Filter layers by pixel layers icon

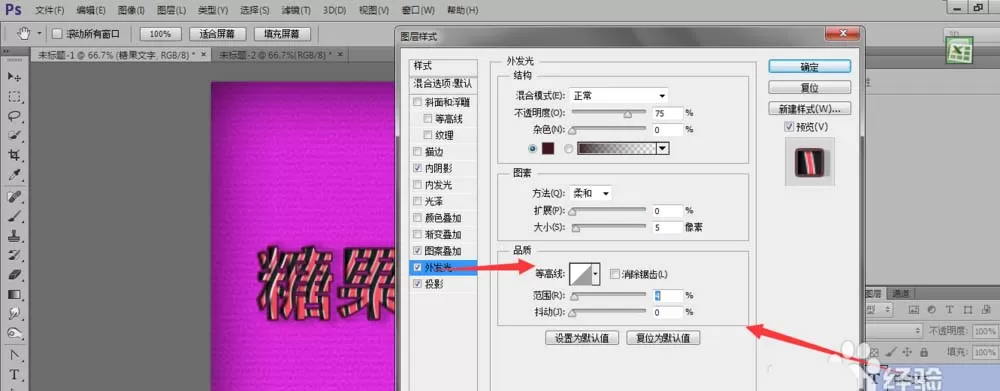coord(913,309)
